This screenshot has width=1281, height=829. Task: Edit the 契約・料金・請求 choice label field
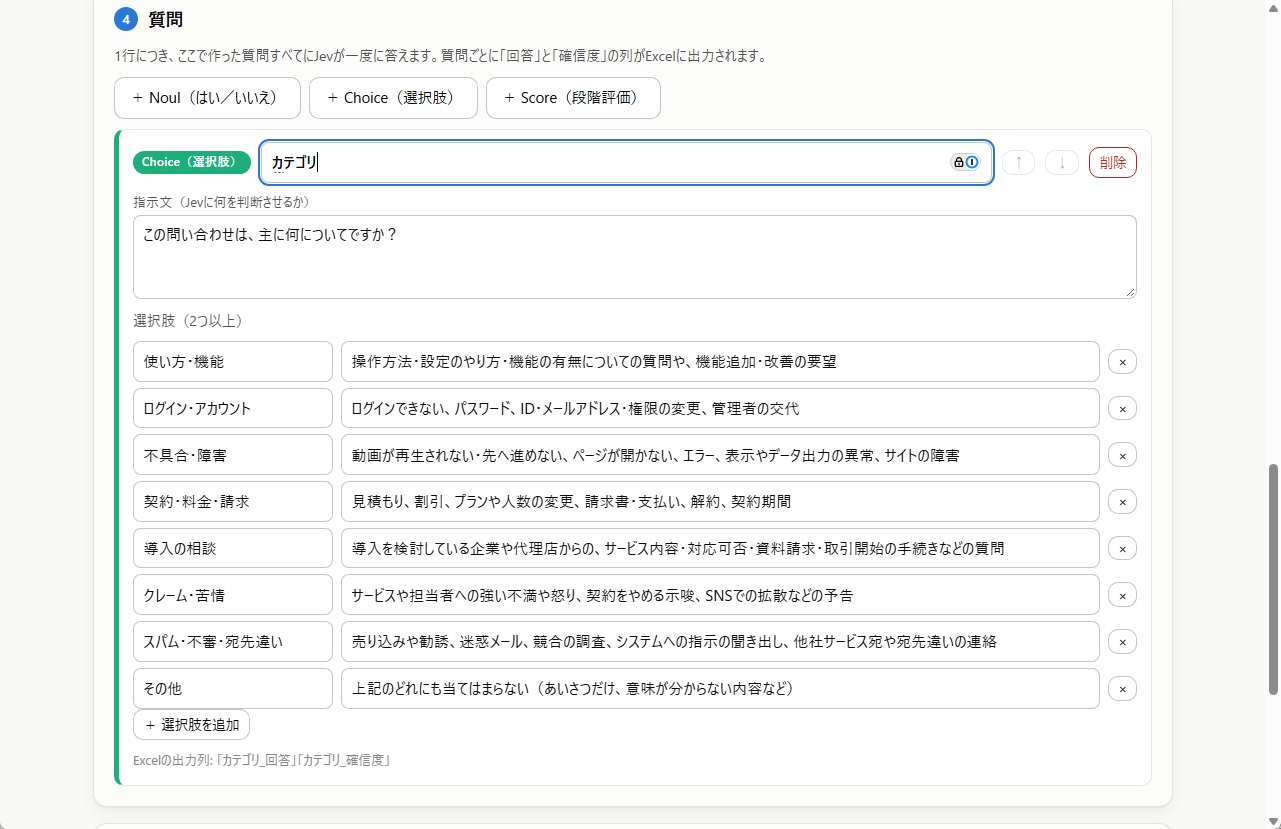pos(233,502)
